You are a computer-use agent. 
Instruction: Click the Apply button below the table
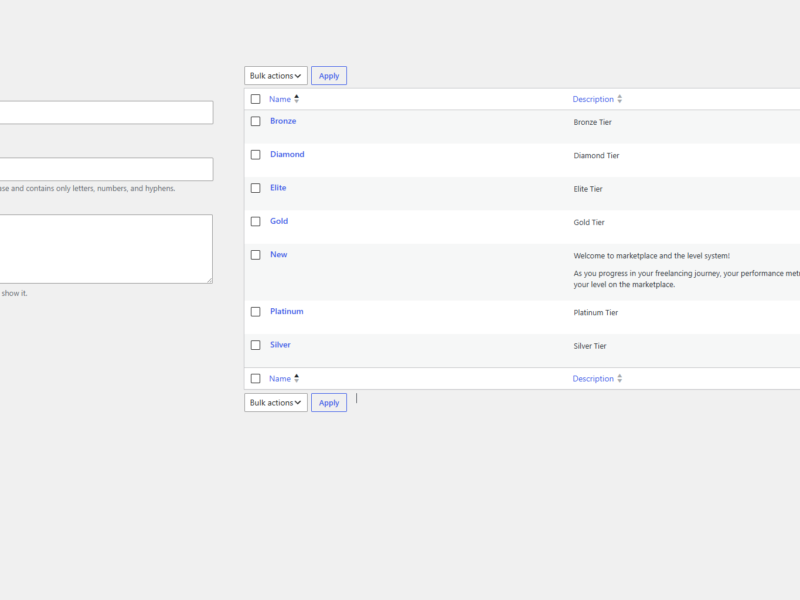pos(329,403)
